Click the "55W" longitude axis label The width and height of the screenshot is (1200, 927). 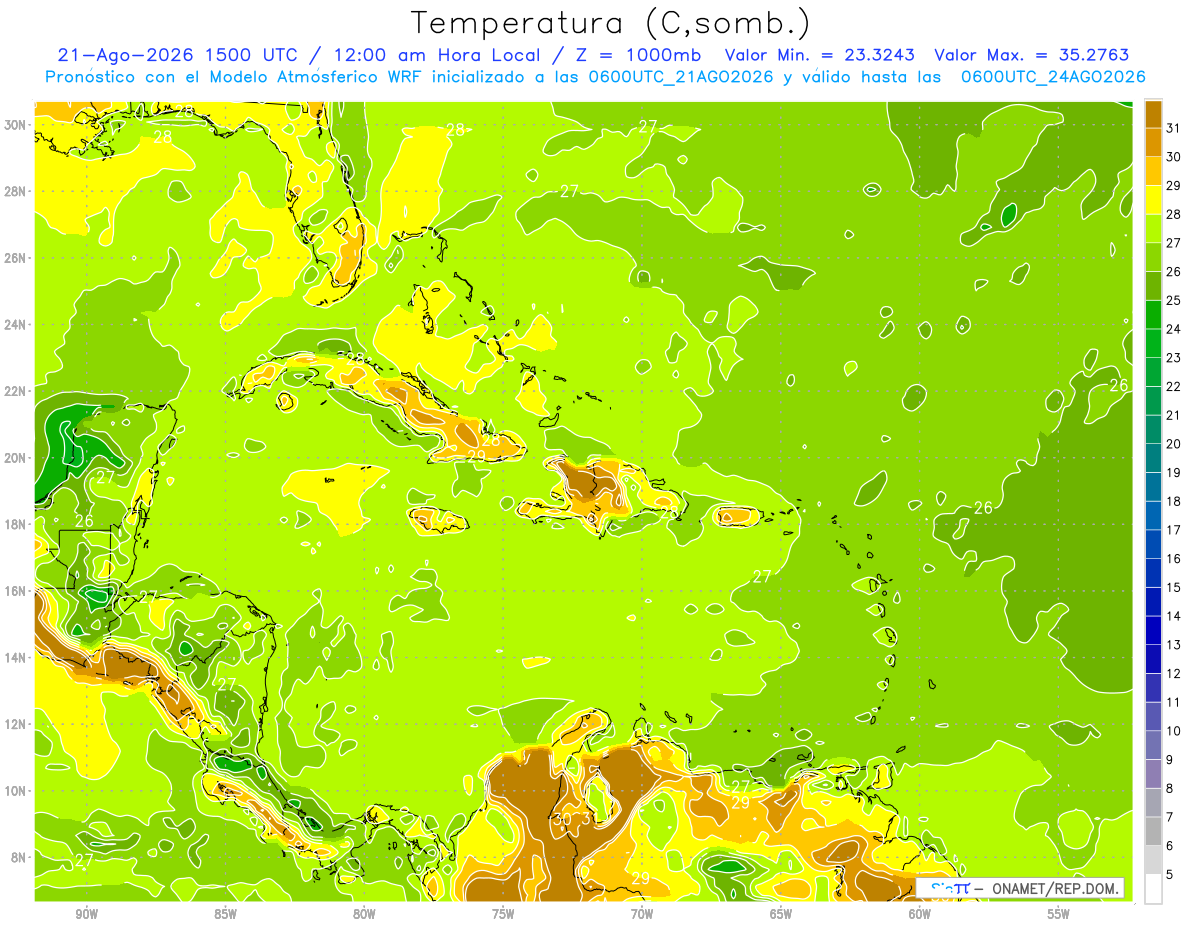[x=1059, y=913]
